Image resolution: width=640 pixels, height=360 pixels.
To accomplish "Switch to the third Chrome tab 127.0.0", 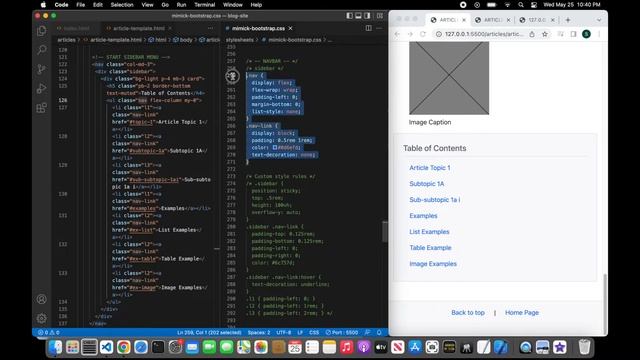I will pos(537,20).
